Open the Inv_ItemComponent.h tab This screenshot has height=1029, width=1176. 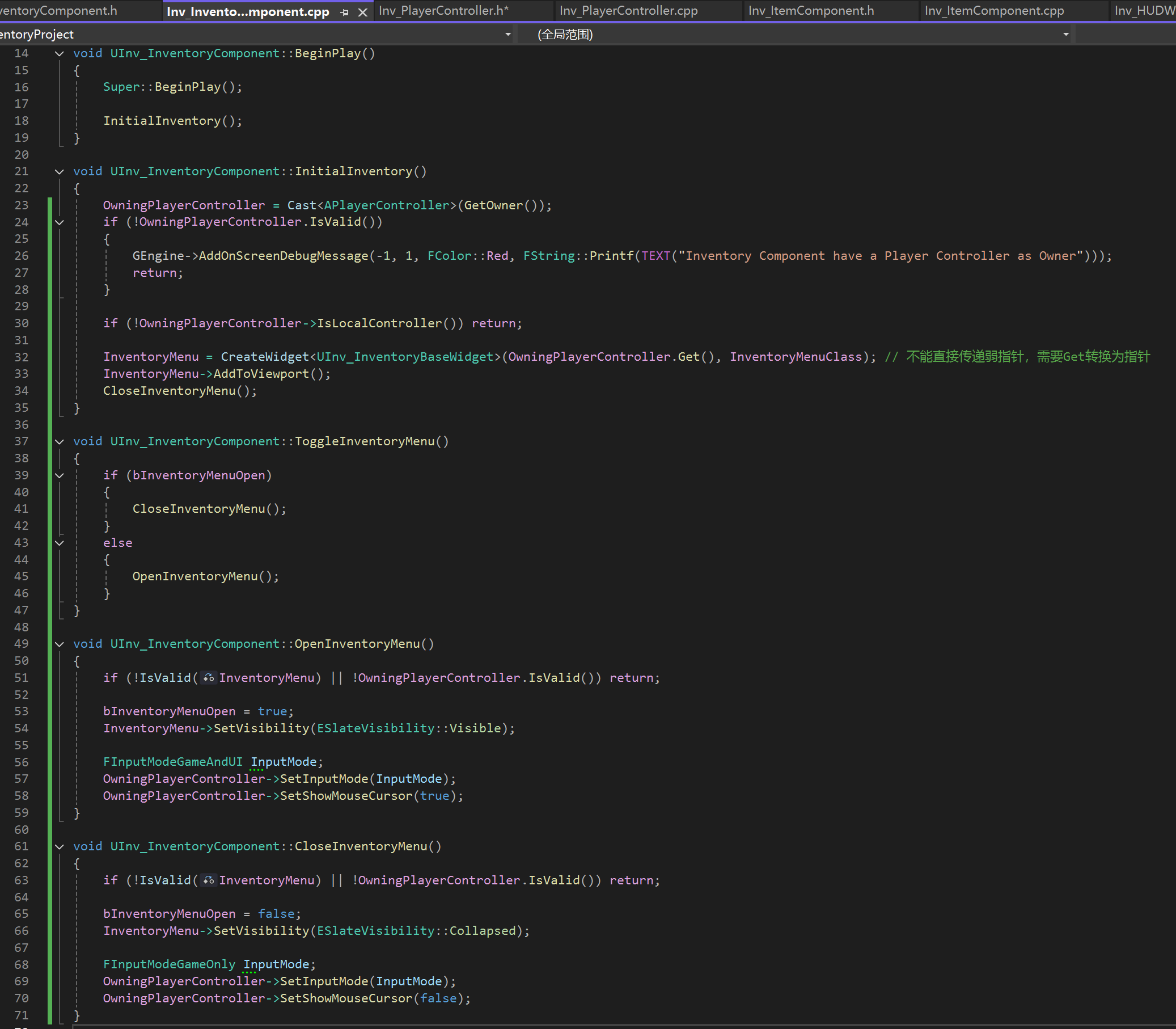click(810, 11)
